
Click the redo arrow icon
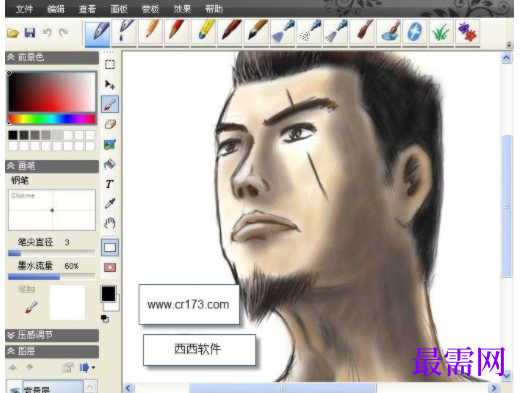pos(63,33)
